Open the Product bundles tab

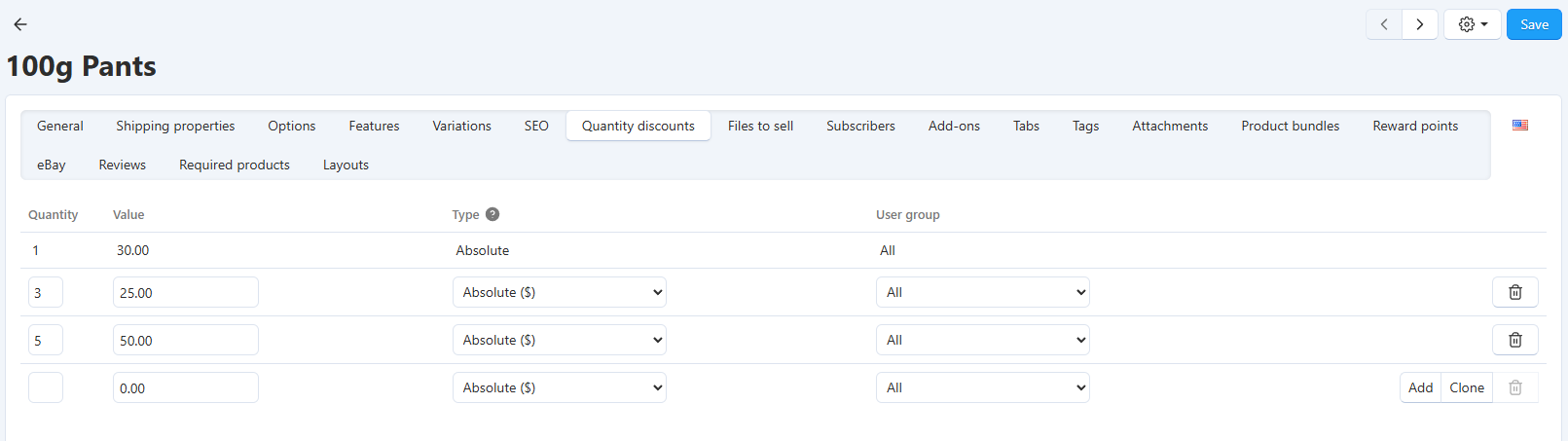pyautogui.click(x=1290, y=126)
